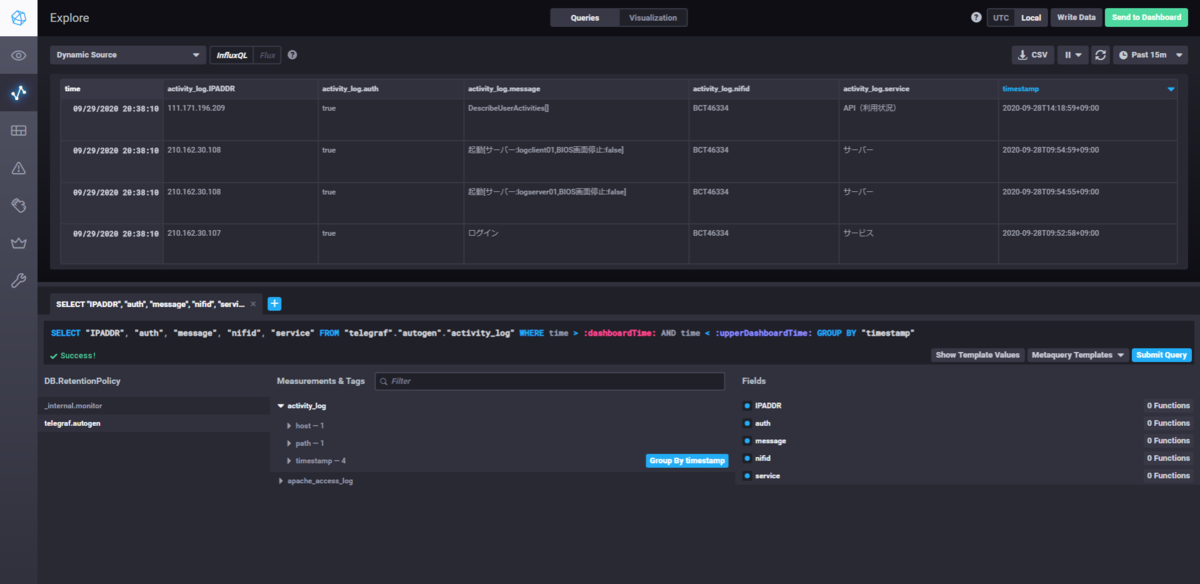Open the Dynamic Source dropdown
The height and width of the screenshot is (584, 1200).
coord(128,55)
